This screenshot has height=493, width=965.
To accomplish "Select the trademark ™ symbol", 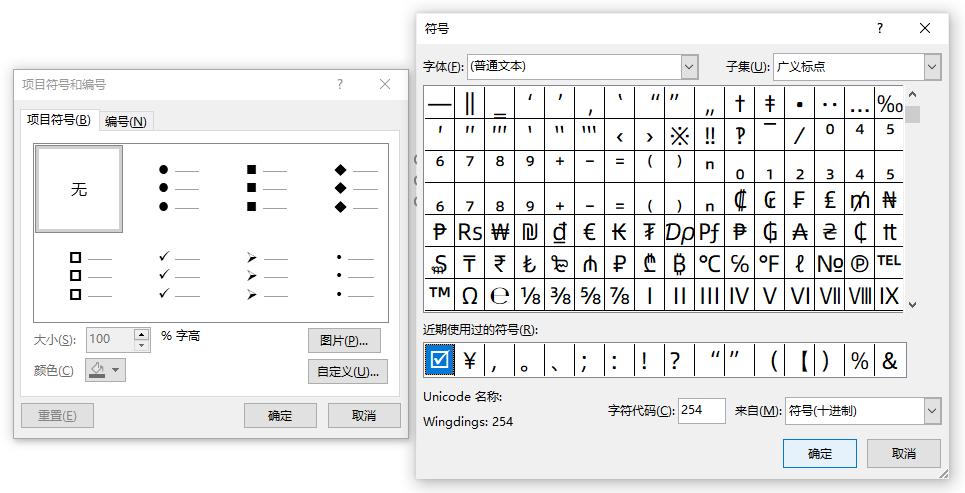I will pyautogui.click(x=439, y=294).
